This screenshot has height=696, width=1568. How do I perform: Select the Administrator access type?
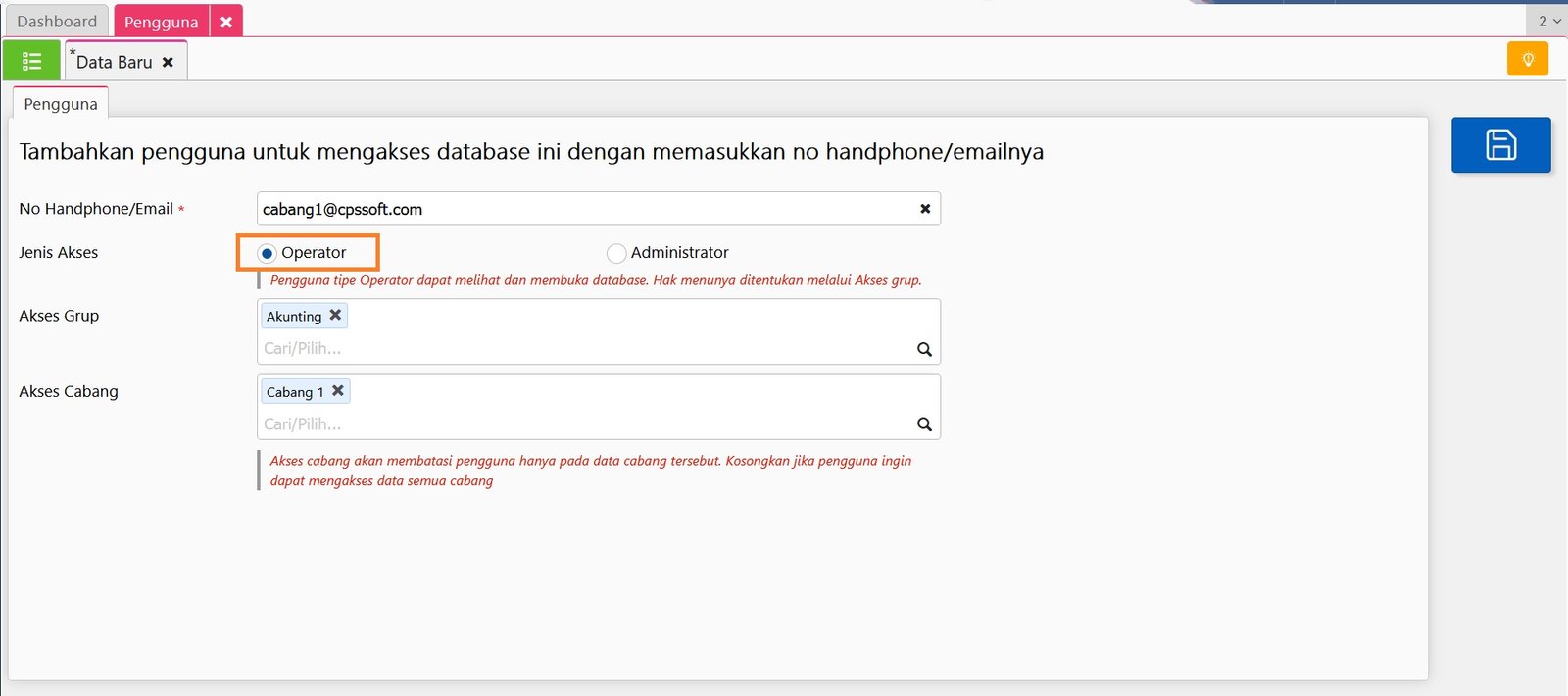click(616, 253)
